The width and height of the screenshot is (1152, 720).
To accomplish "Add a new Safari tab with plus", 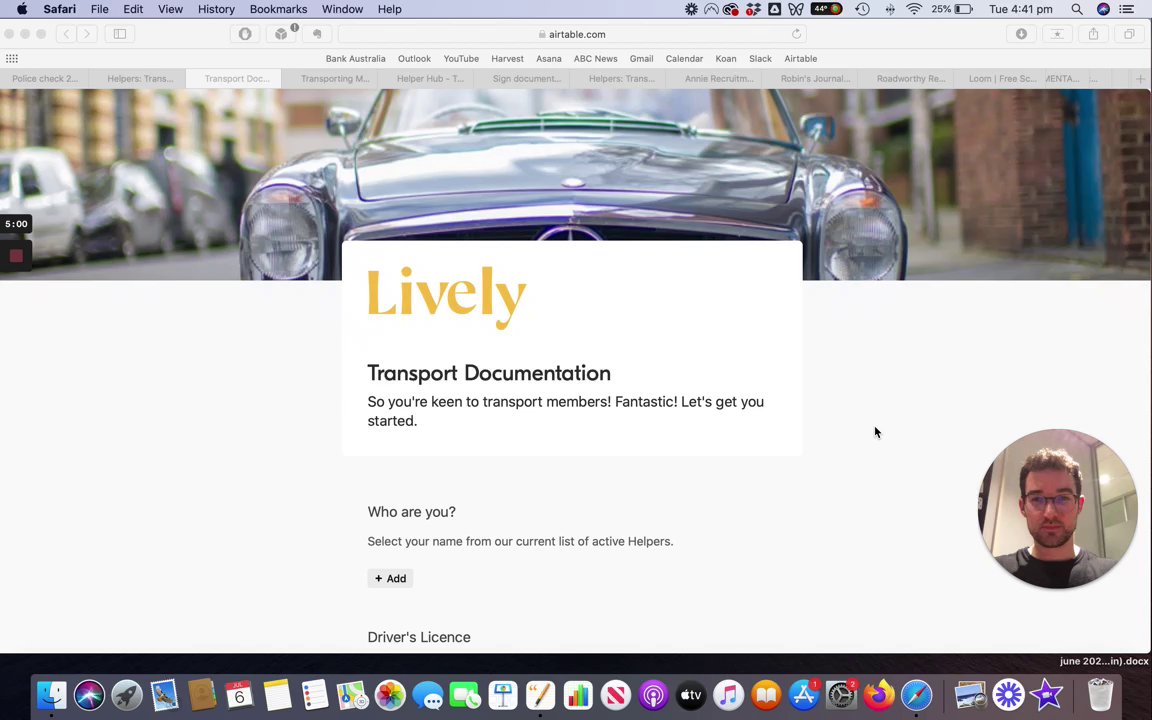I will (x=1140, y=79).
